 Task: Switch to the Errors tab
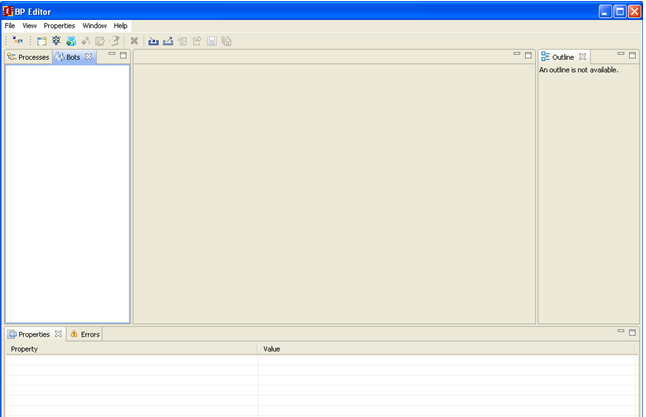click(x=85, y=334)
